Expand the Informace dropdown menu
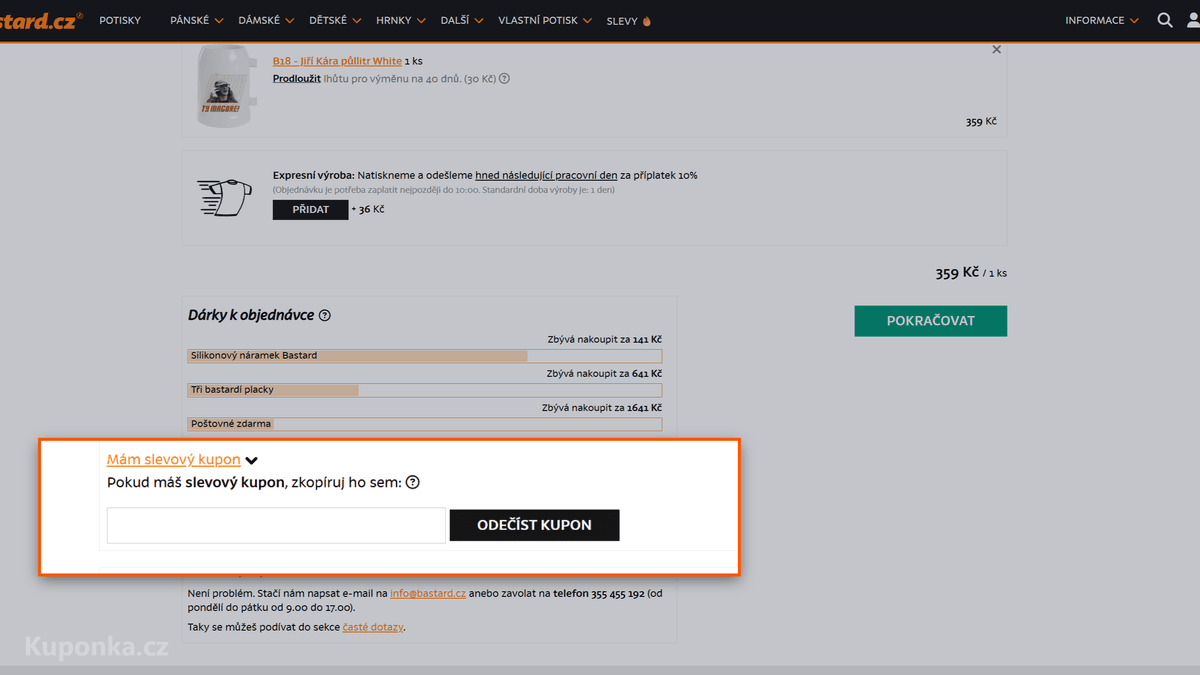 (1102, 20)
